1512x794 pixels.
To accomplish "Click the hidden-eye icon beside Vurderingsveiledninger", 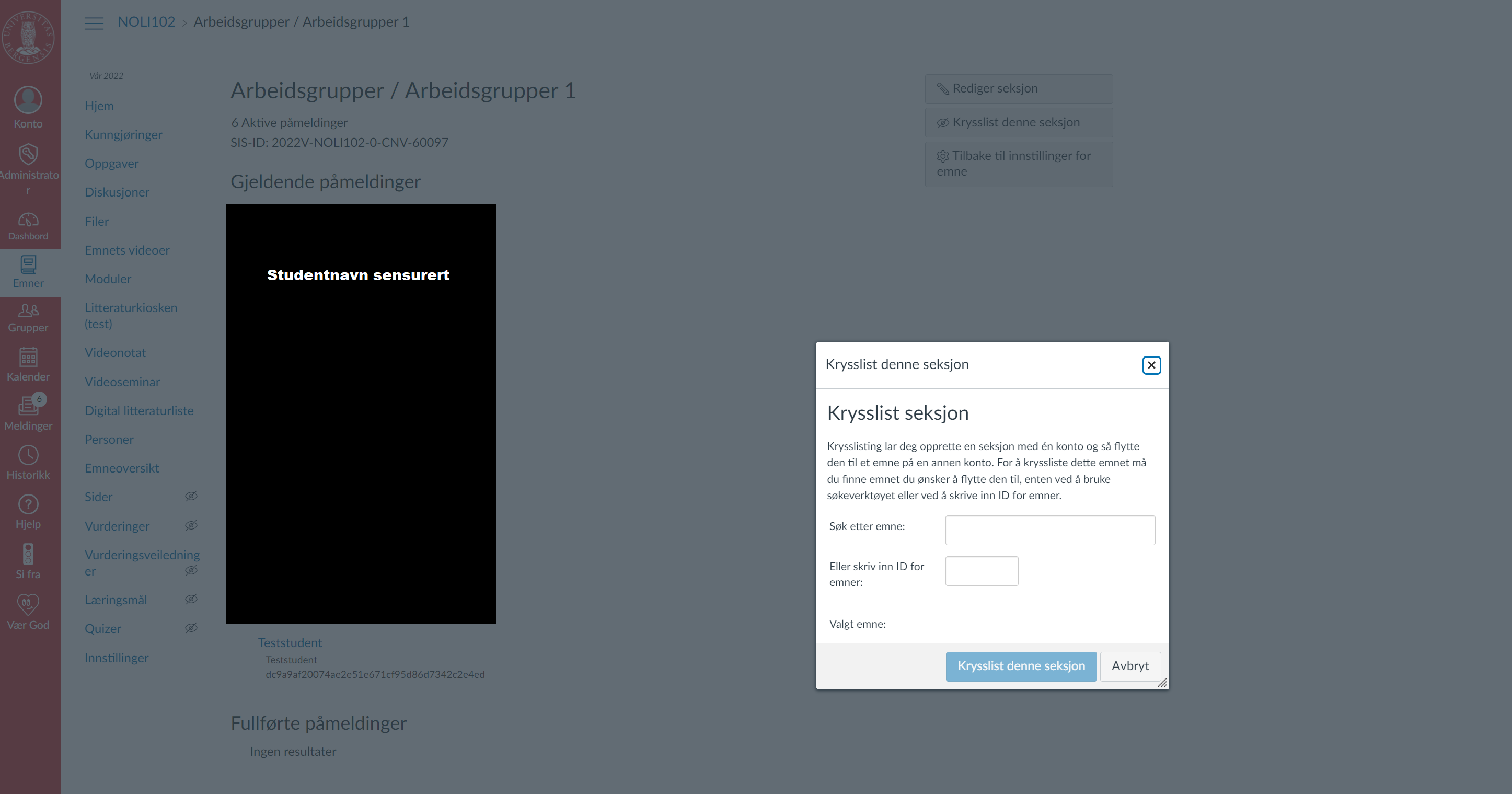I will 191,570.
